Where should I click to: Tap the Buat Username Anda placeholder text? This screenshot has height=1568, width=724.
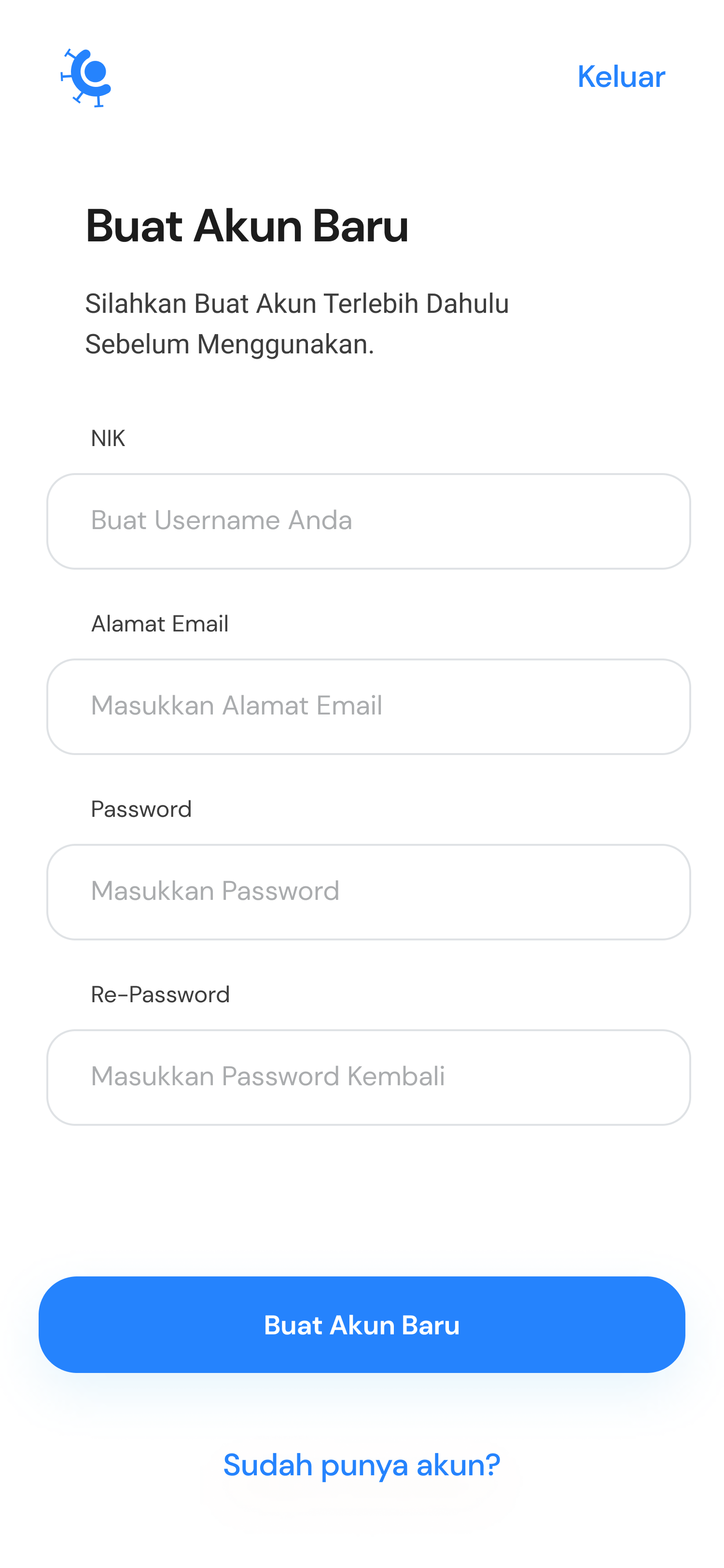click(222, 520)
